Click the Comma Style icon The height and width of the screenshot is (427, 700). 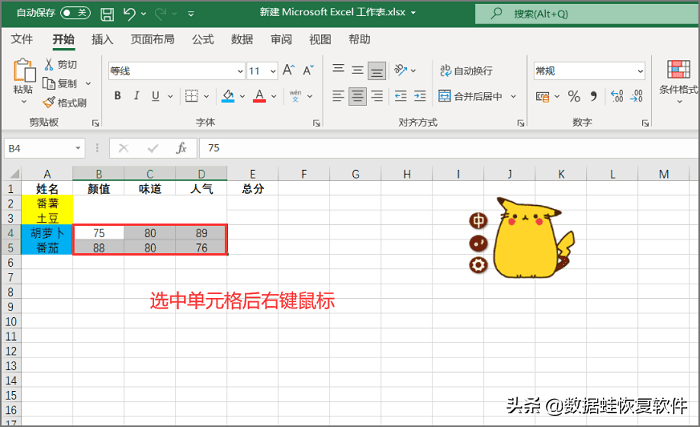(x=593, y=96)
